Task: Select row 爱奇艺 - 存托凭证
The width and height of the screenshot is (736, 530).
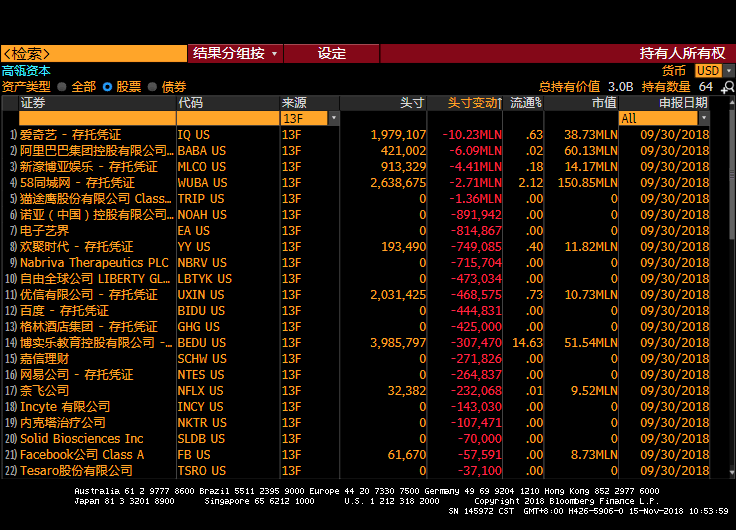Action: point(356,135)
